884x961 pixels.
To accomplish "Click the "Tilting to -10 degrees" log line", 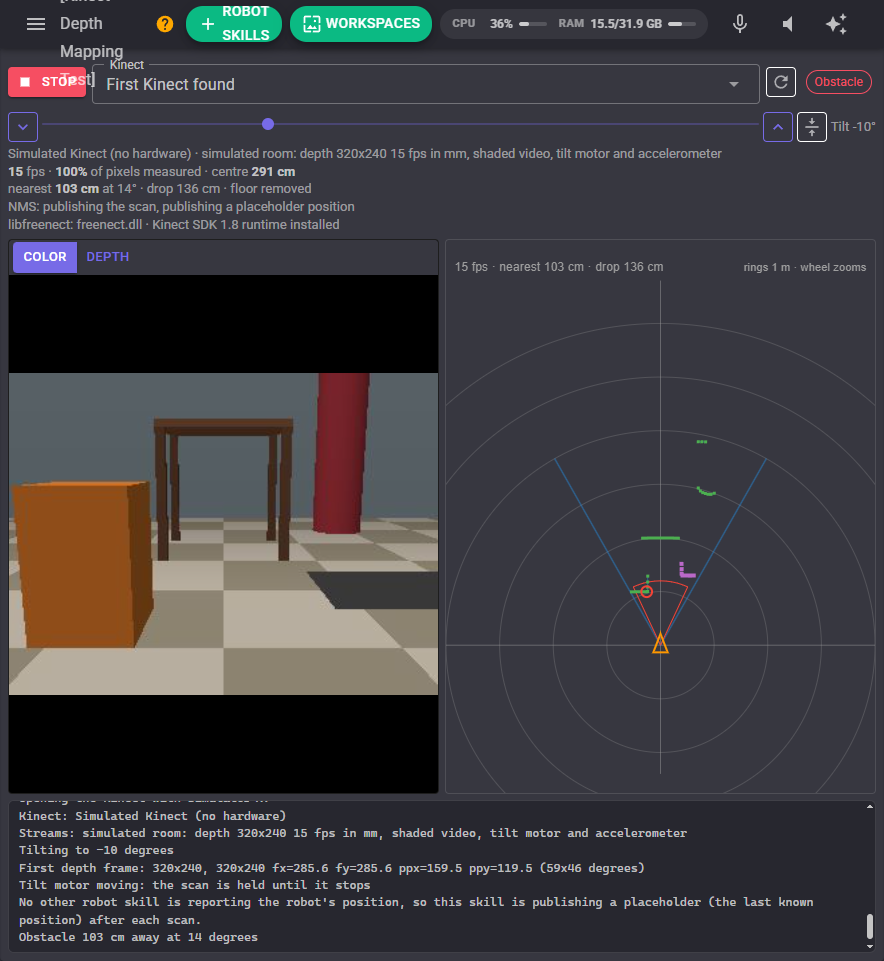I will [96, 850].
